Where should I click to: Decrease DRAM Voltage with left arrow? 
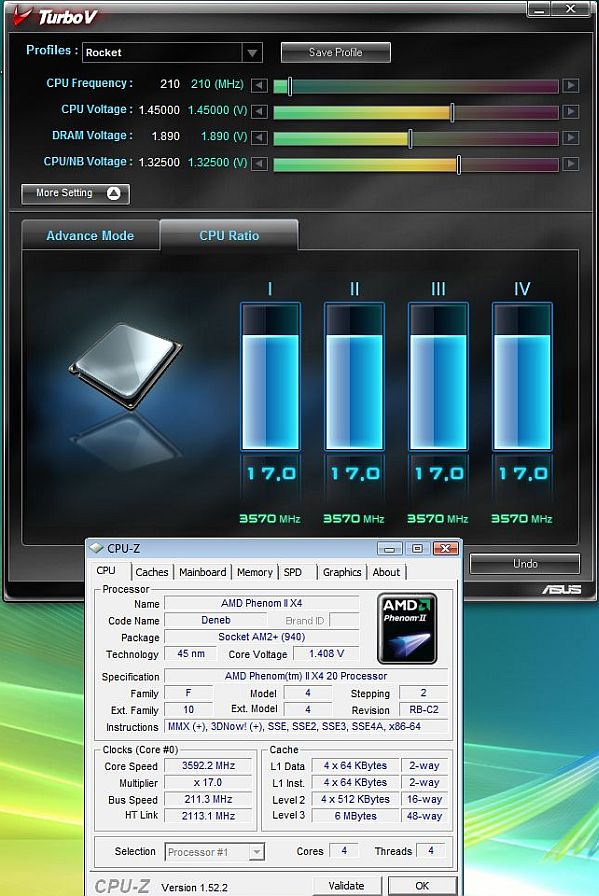259,137
